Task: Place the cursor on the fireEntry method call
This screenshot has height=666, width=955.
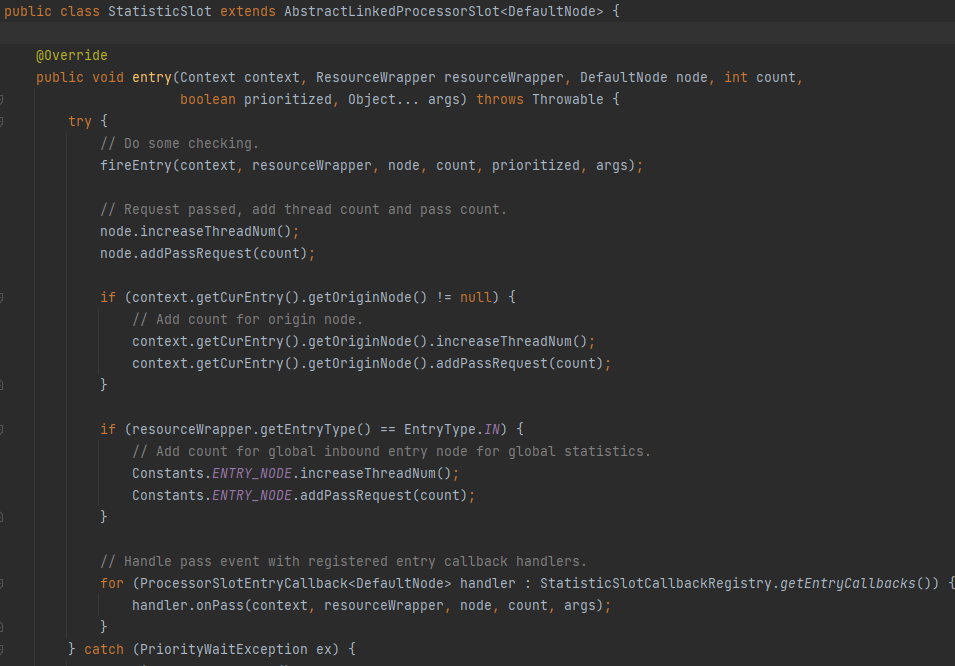Action: [x=135, y=165]
